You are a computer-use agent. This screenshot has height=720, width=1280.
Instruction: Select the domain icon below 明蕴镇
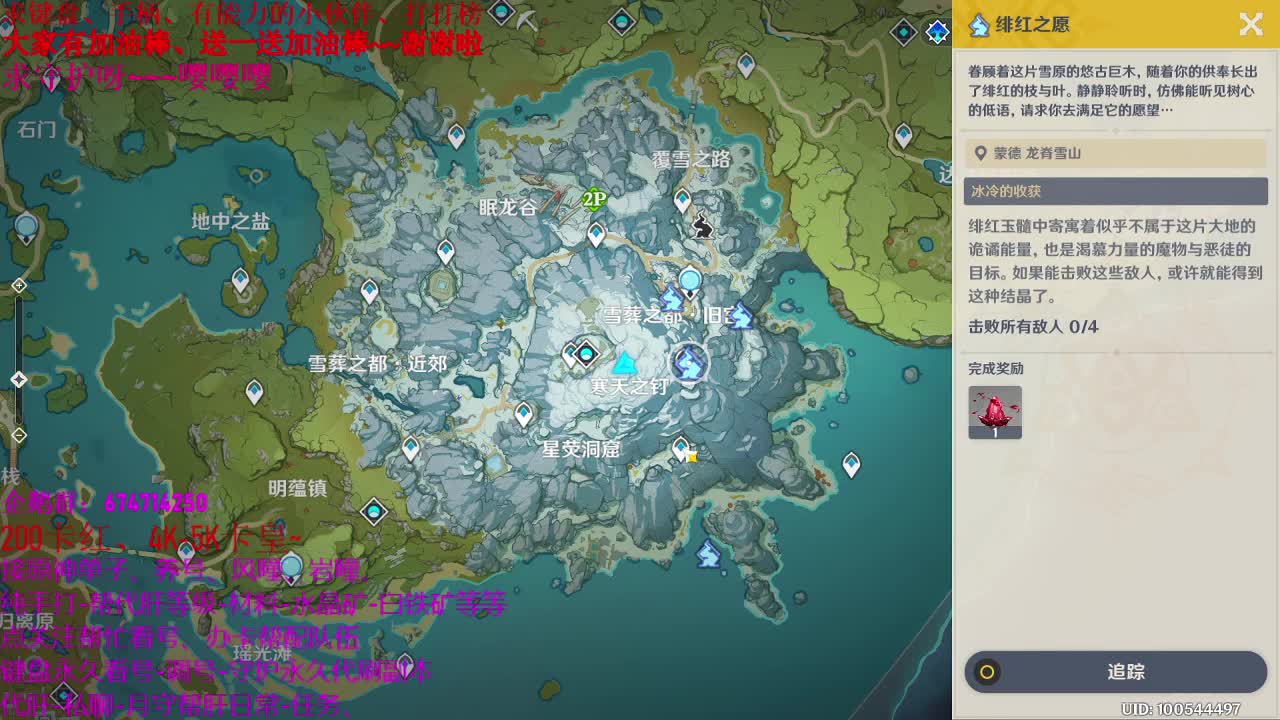point(374,512)
